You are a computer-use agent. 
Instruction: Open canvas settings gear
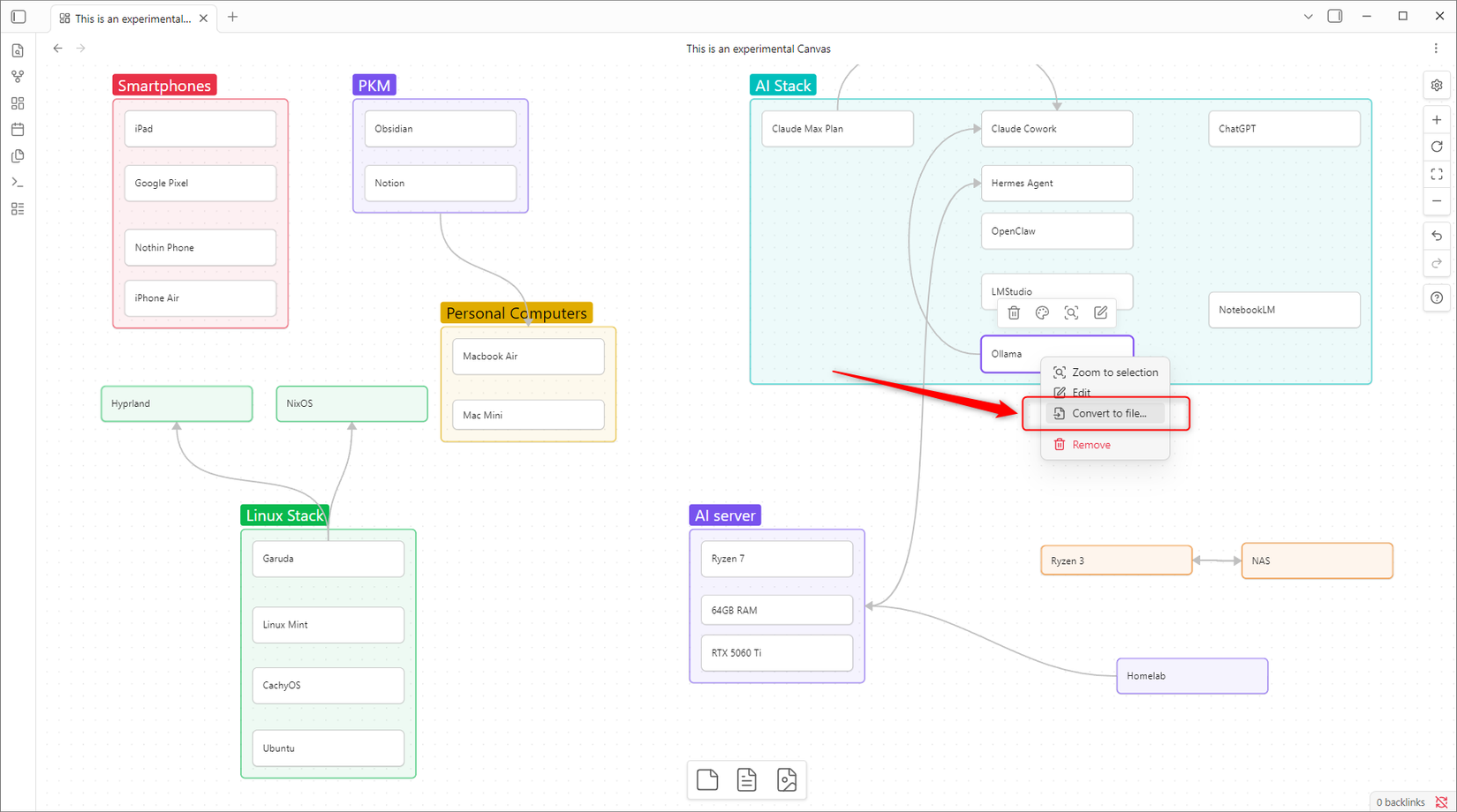(1437, 86)
